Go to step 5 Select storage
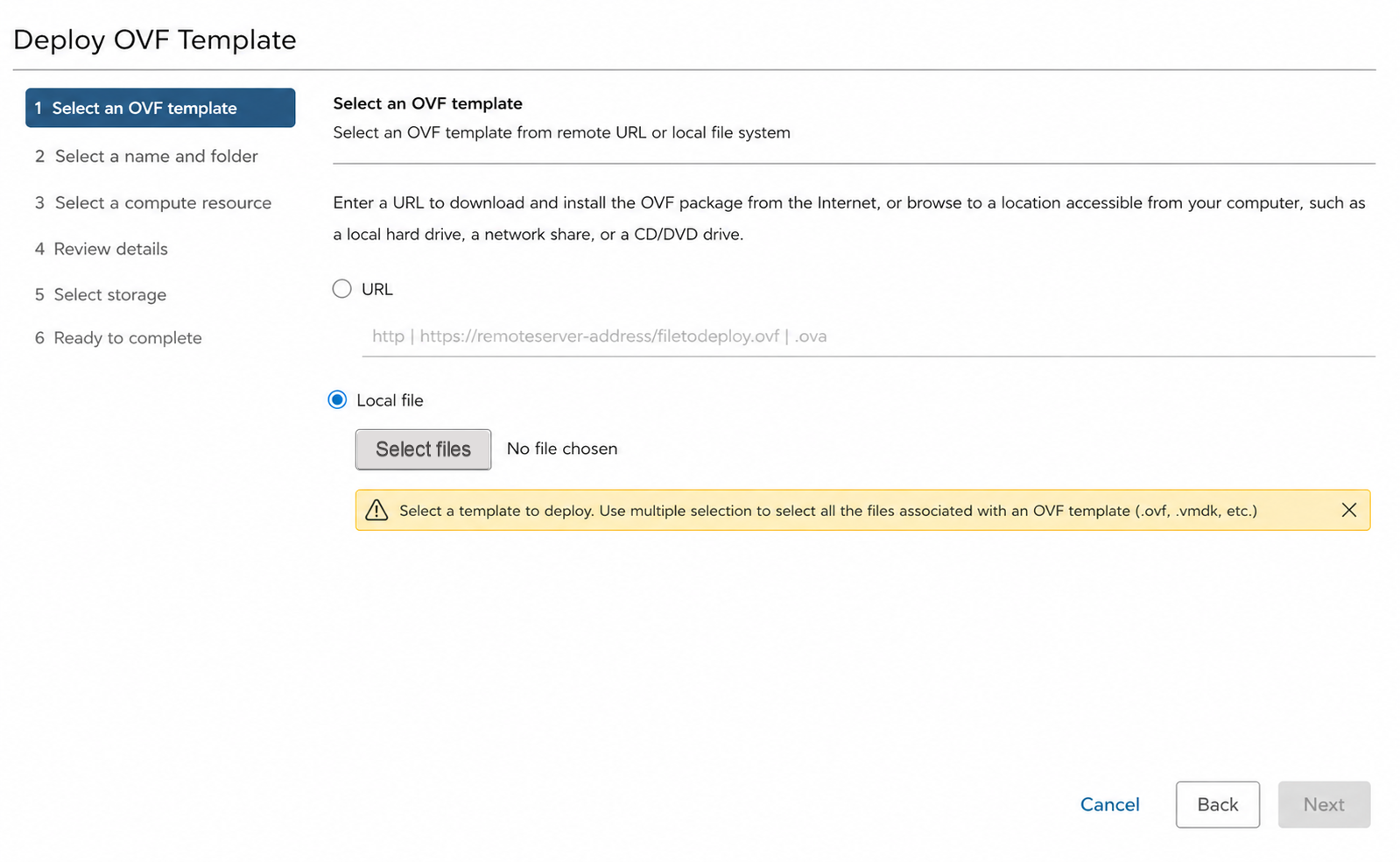 (101, 294)
